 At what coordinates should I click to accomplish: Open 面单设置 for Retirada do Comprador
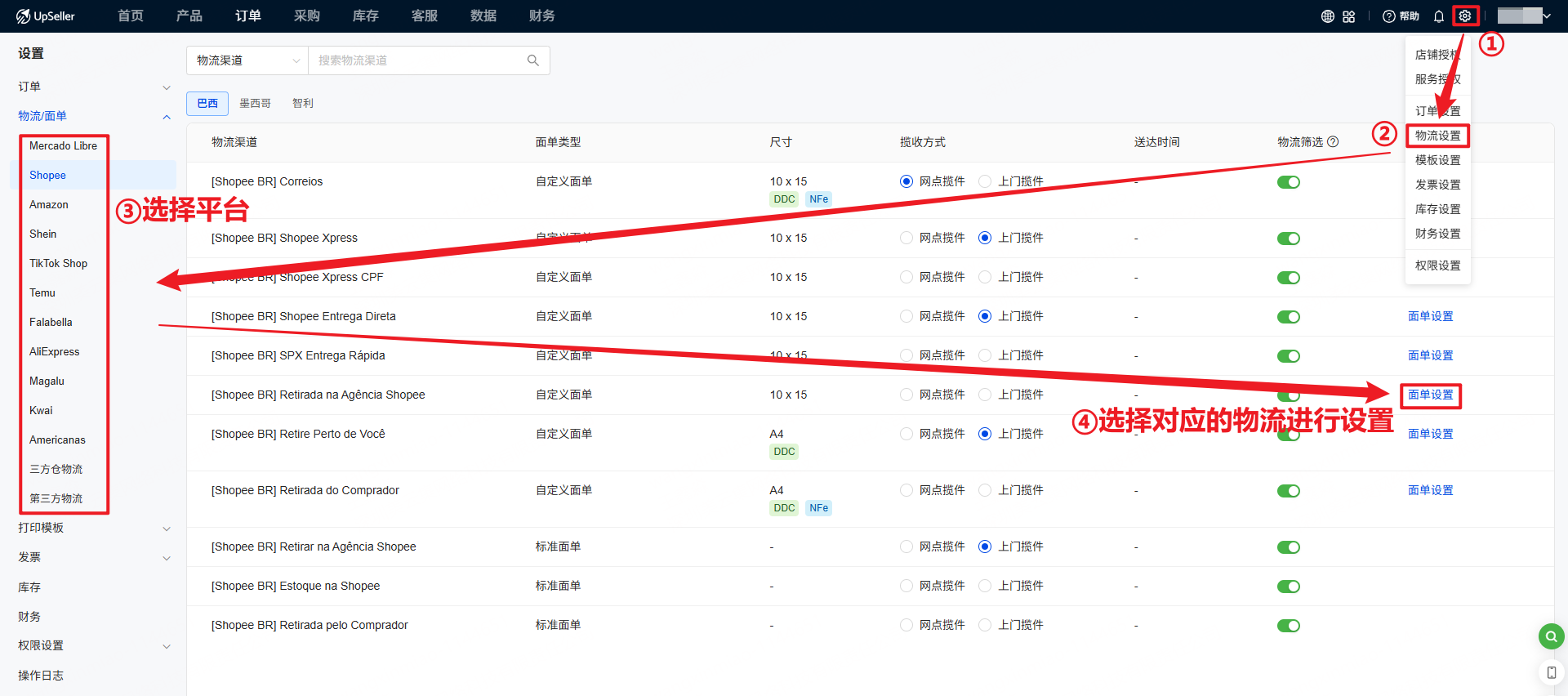tap(1430, 490)
